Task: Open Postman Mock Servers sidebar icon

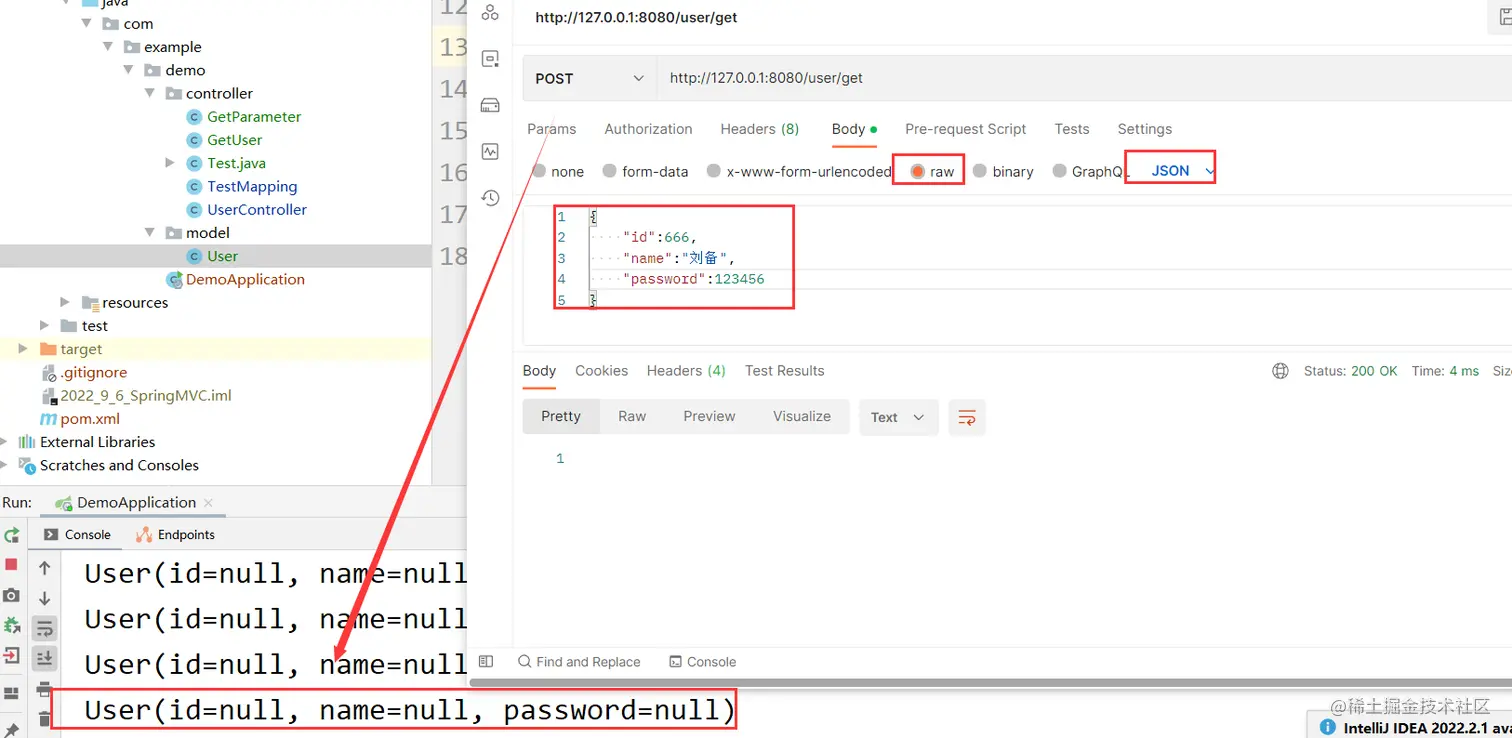Action: point(490,59)
